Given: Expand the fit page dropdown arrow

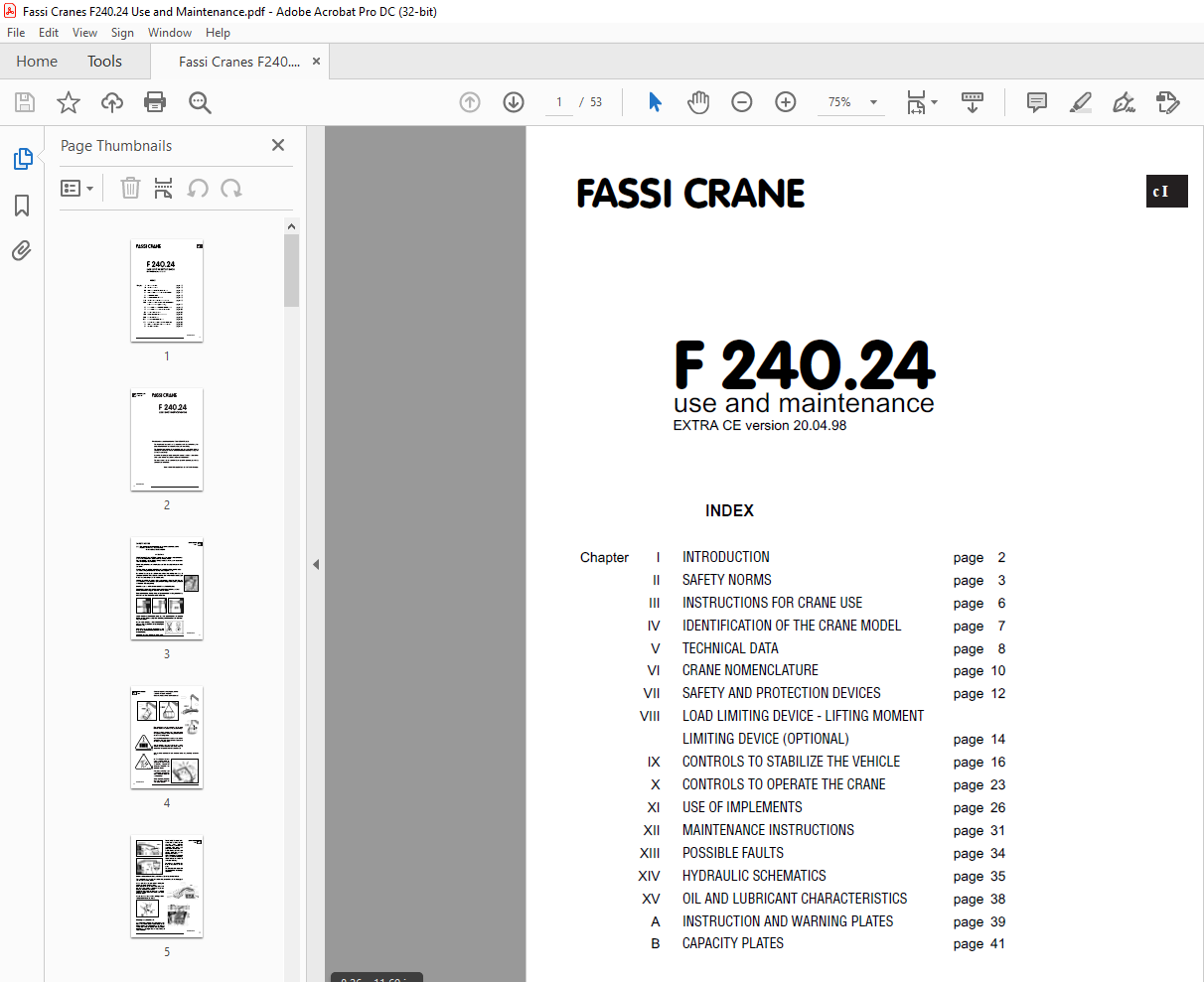Looking at the screenshot, I should [934, 102].
